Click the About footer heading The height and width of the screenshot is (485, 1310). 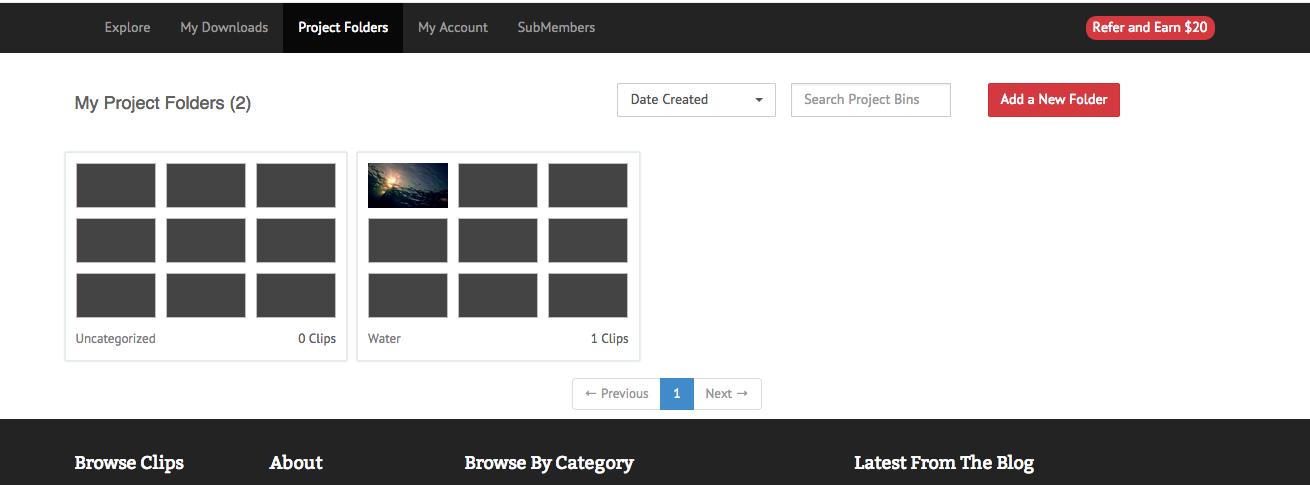pos(296,463)
